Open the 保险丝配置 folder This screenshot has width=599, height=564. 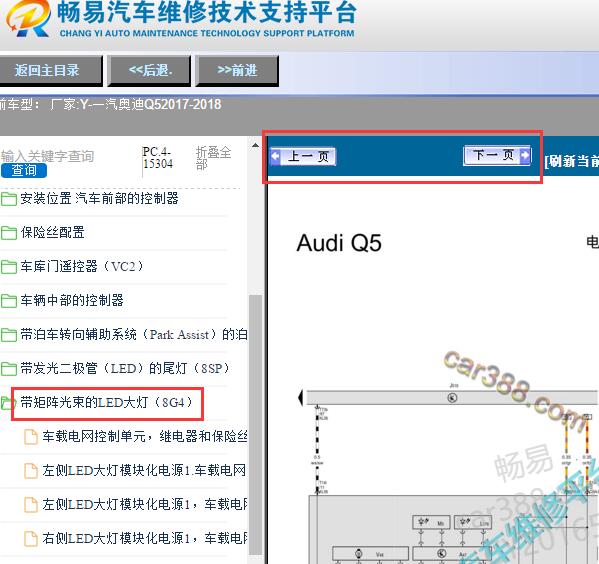pyautogui.click(x=52, y=232)
